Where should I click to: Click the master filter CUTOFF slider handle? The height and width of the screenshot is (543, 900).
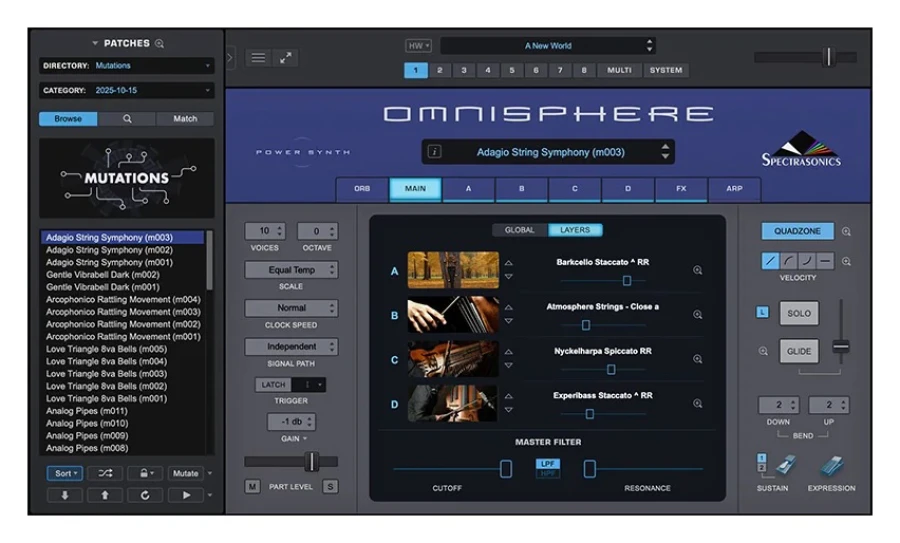click(506, 469)
